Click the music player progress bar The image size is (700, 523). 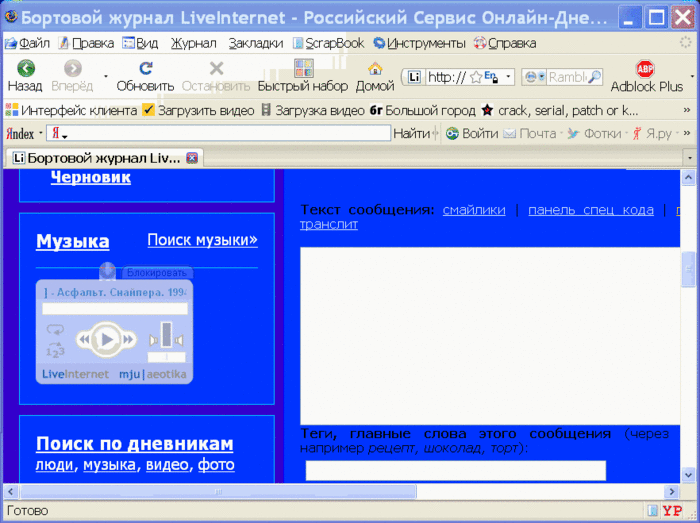115,309
